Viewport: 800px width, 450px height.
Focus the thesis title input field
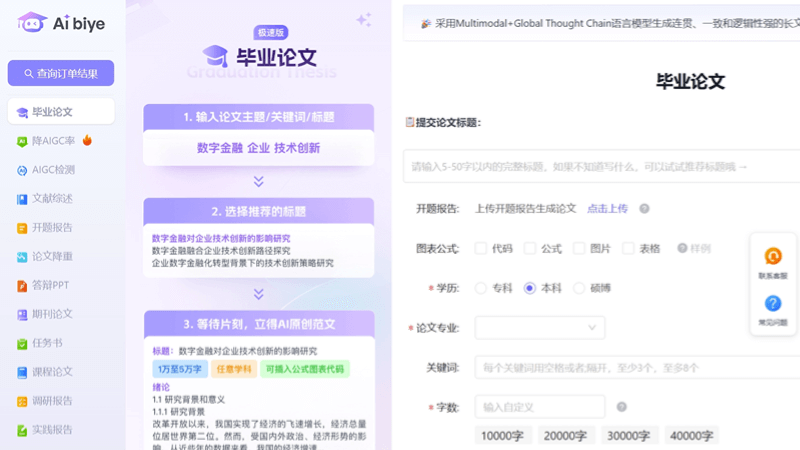click(602, 166)
